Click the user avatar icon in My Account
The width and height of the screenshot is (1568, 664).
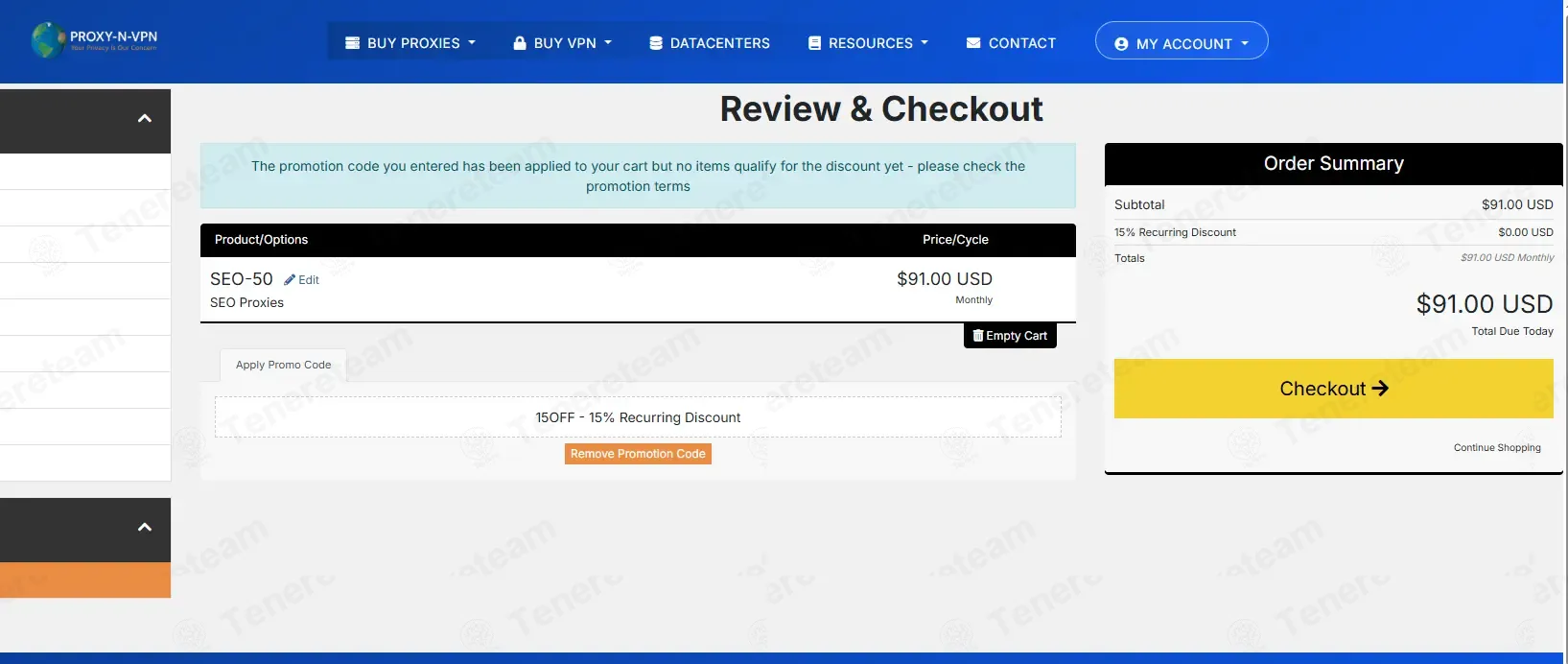tap(1121, 44)
